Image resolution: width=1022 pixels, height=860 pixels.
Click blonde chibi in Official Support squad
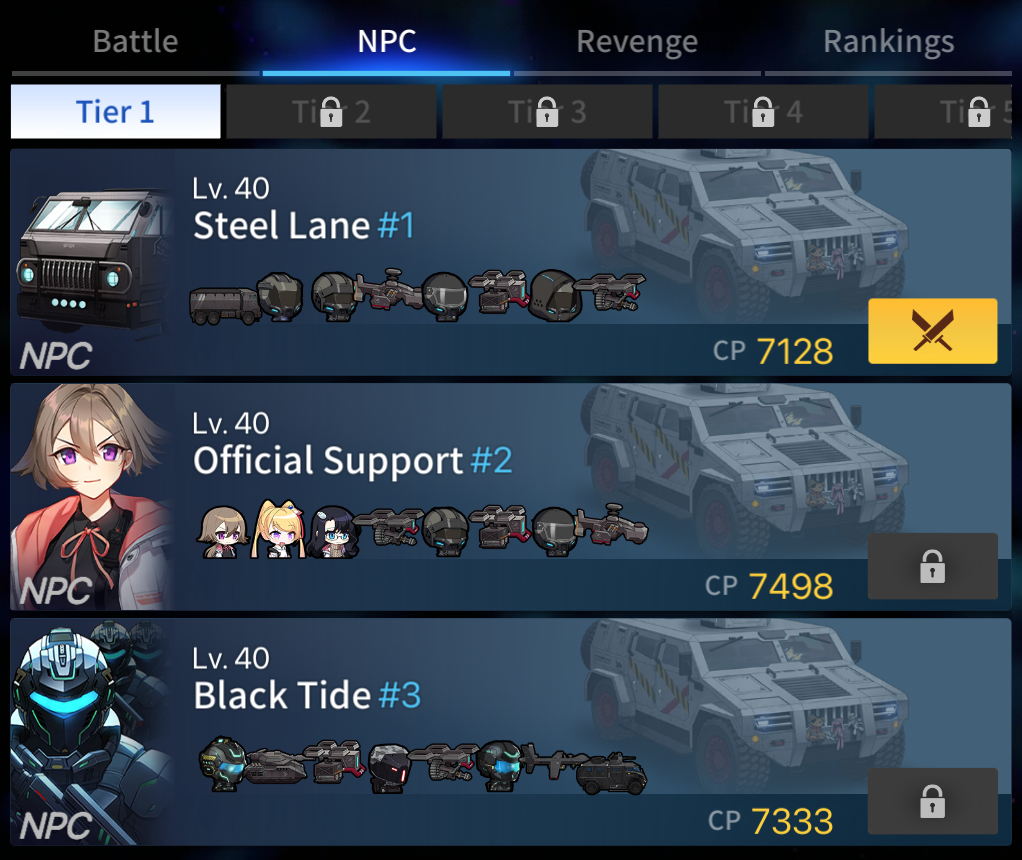point(279,529)
